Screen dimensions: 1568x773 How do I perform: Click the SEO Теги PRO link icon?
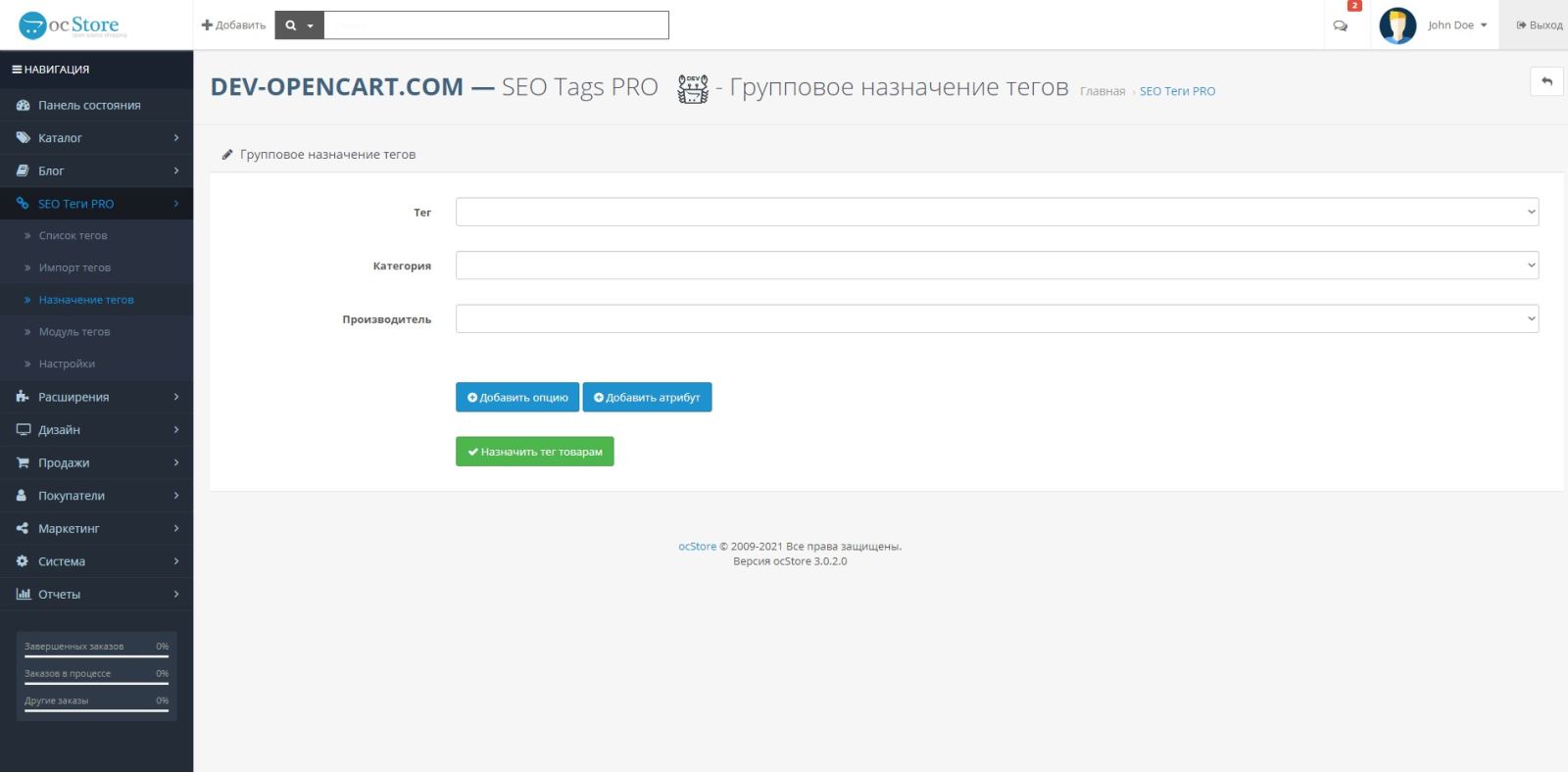[23, 204]
